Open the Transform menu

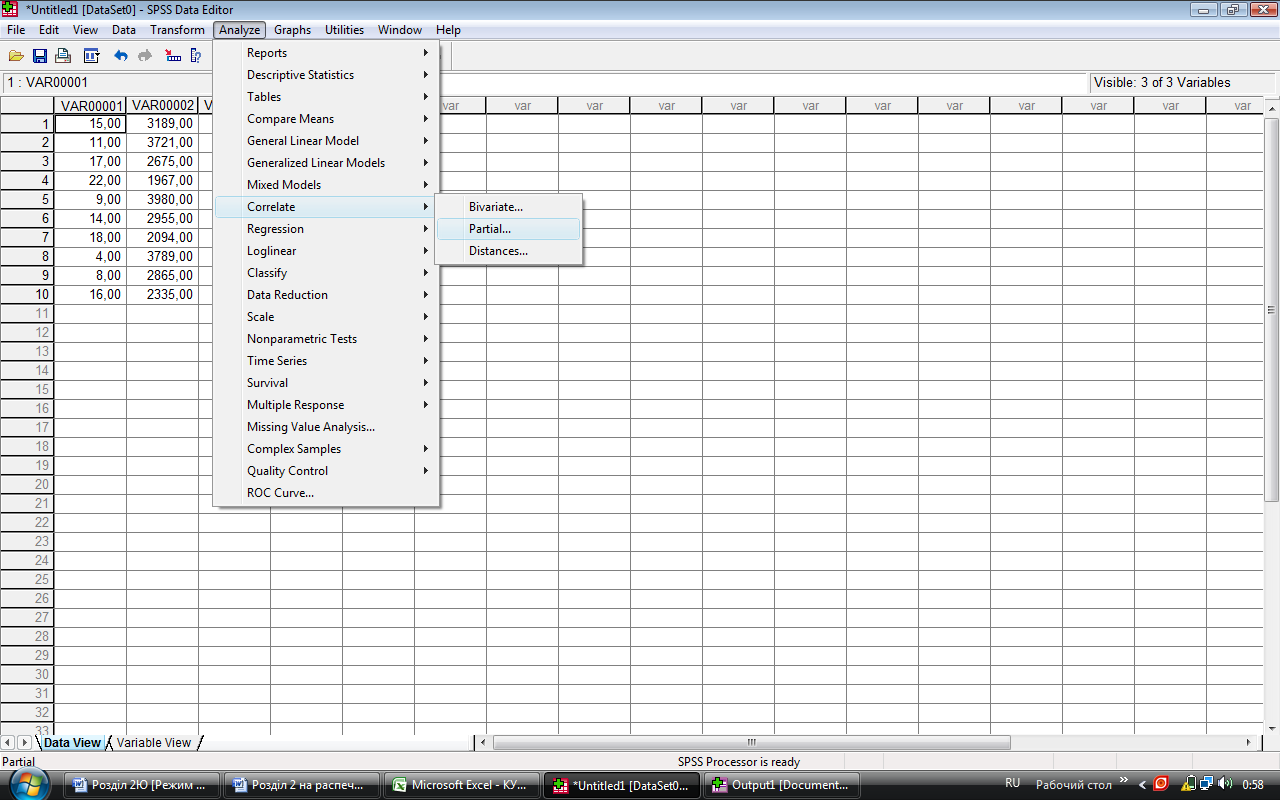[x=177, y=30]
